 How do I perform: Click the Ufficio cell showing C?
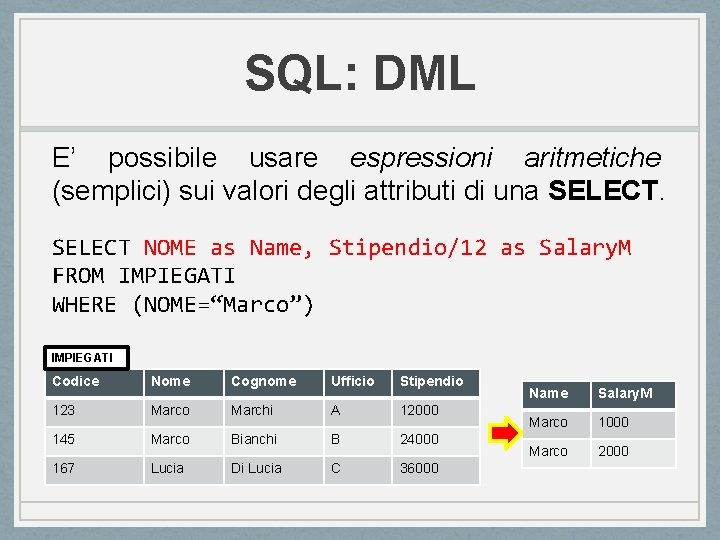[x=358, y=470]
